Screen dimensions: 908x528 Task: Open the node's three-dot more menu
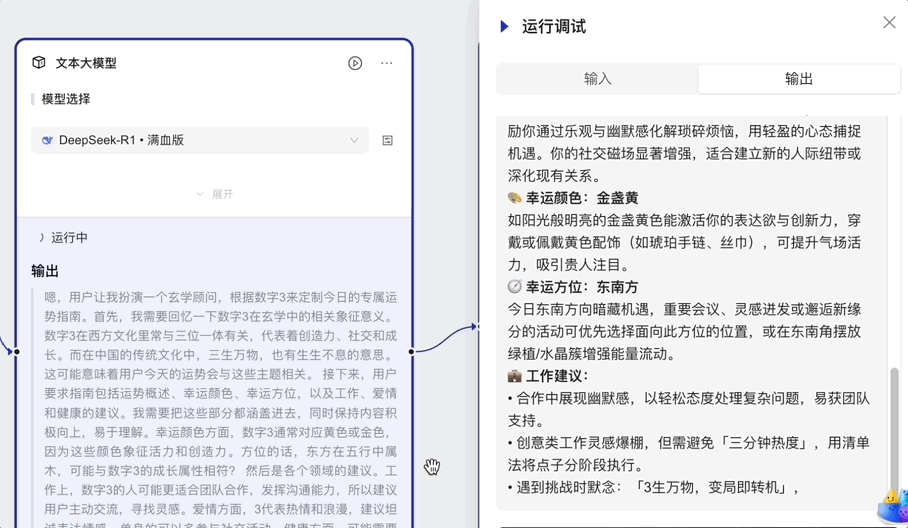click(x=387, y=63)
